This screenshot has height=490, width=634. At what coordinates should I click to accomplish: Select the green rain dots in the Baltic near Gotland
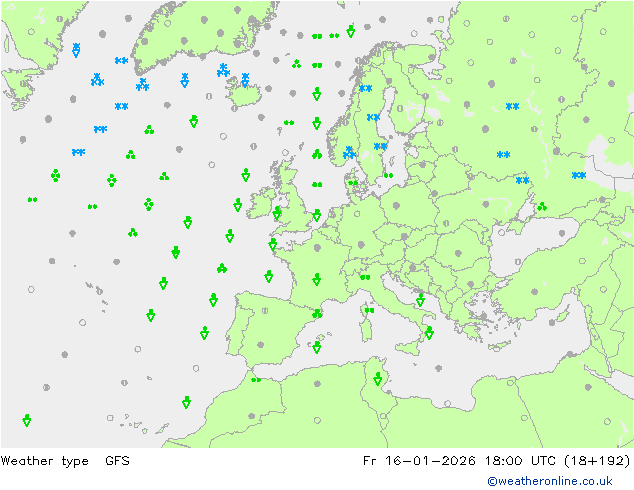[x=389, y=175]
